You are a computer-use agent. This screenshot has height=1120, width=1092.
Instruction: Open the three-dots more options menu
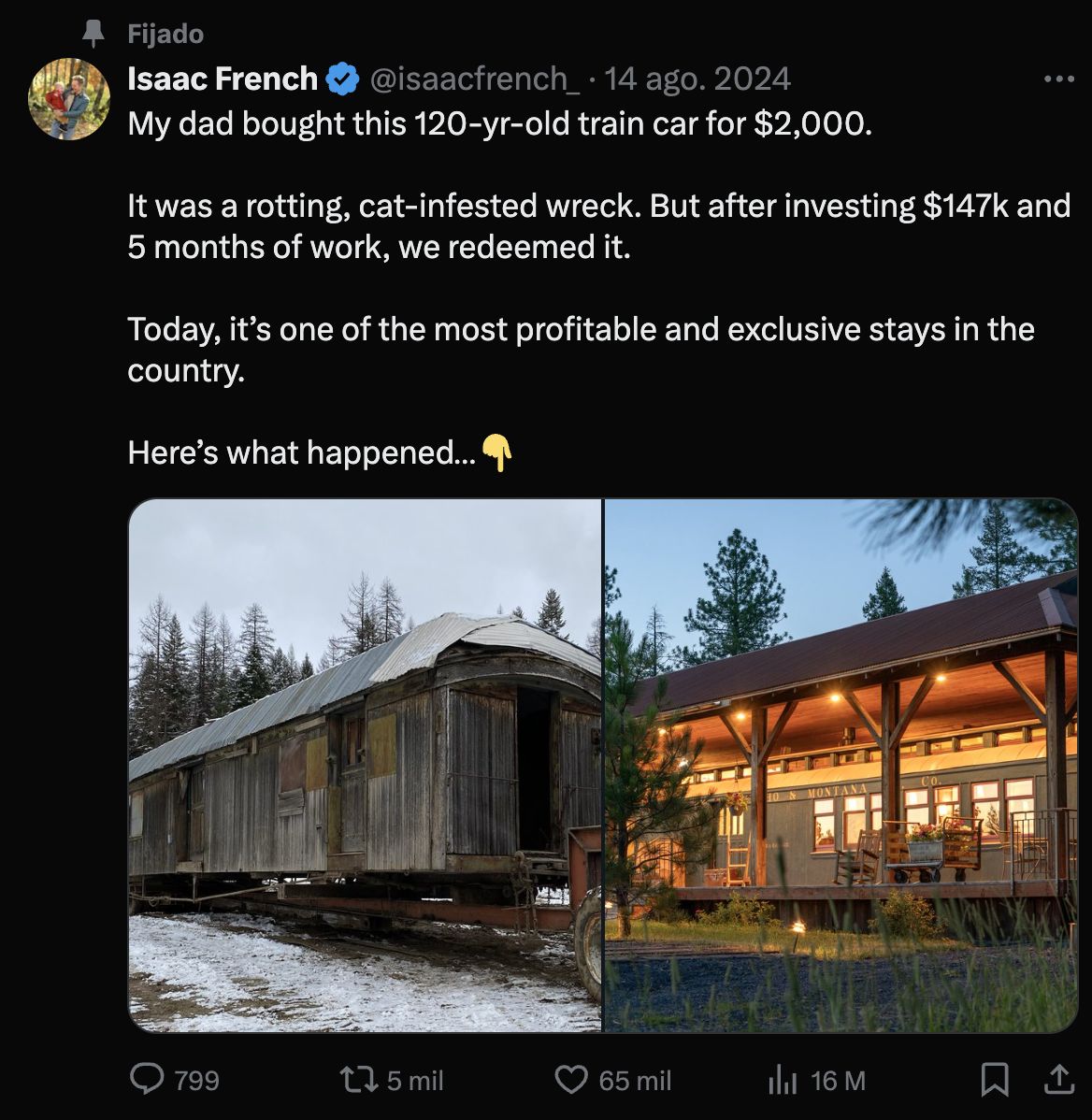tap(1058, 79)
